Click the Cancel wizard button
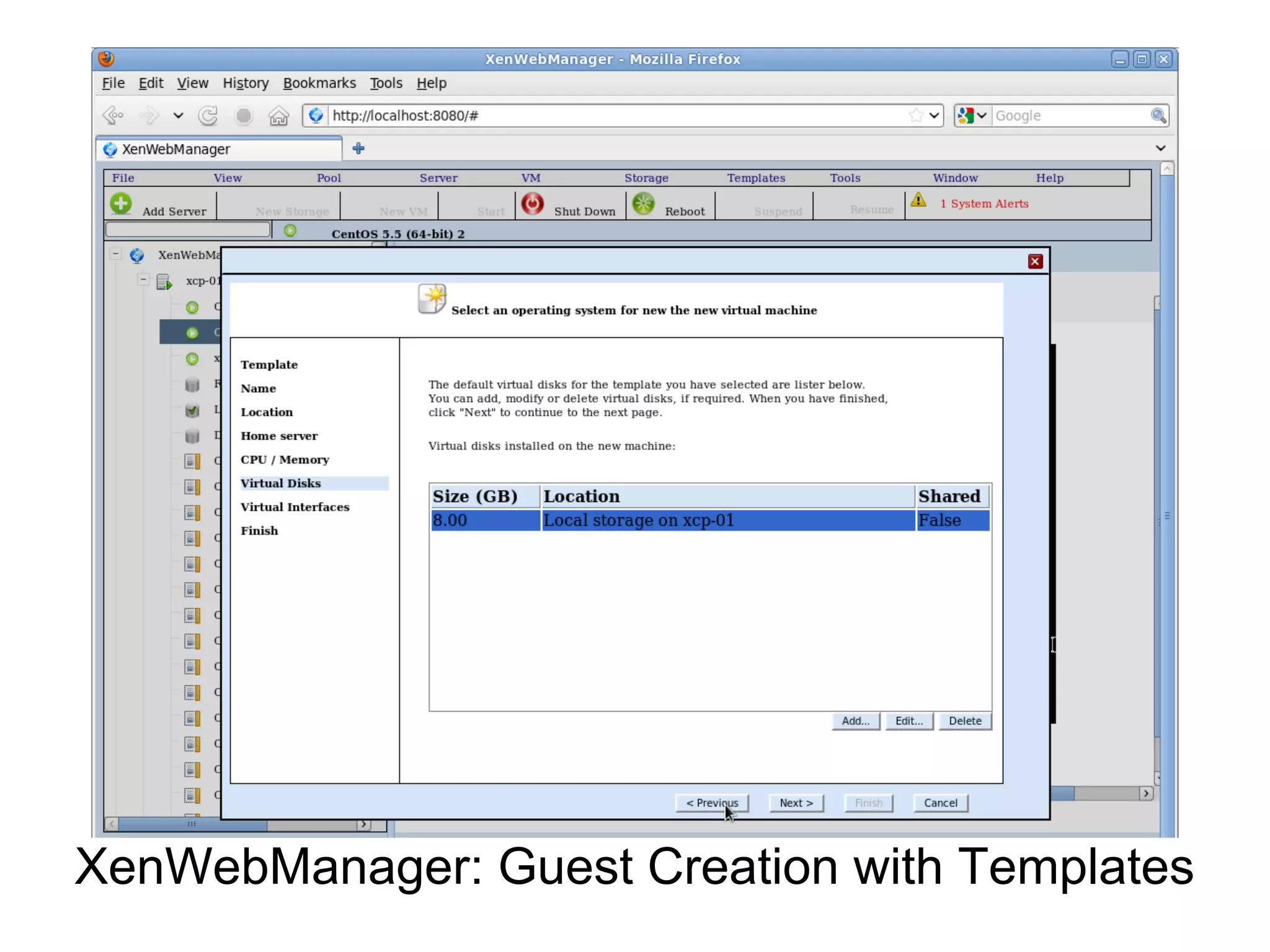 [941, 803]
